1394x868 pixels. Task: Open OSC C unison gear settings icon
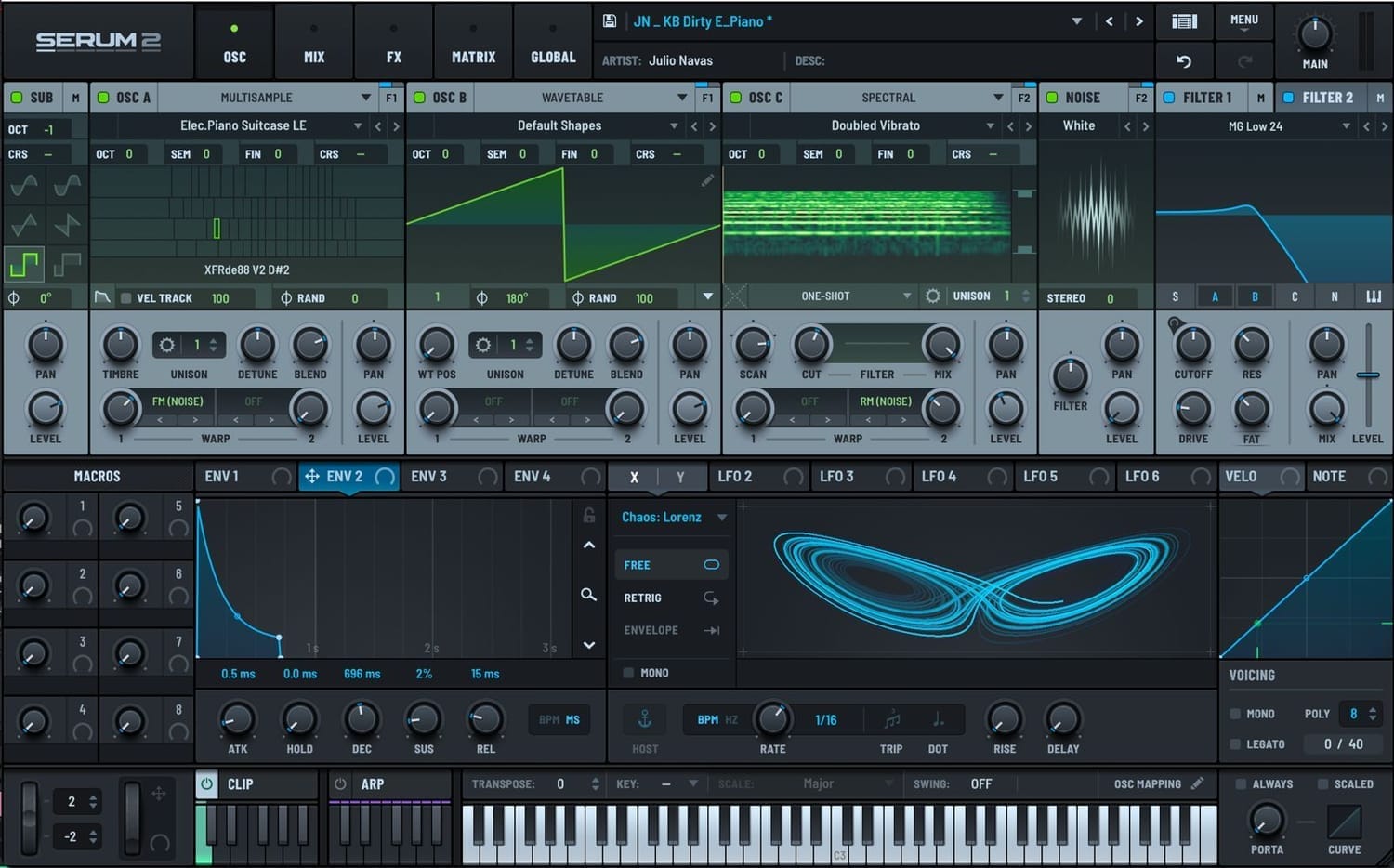(933, 296)
